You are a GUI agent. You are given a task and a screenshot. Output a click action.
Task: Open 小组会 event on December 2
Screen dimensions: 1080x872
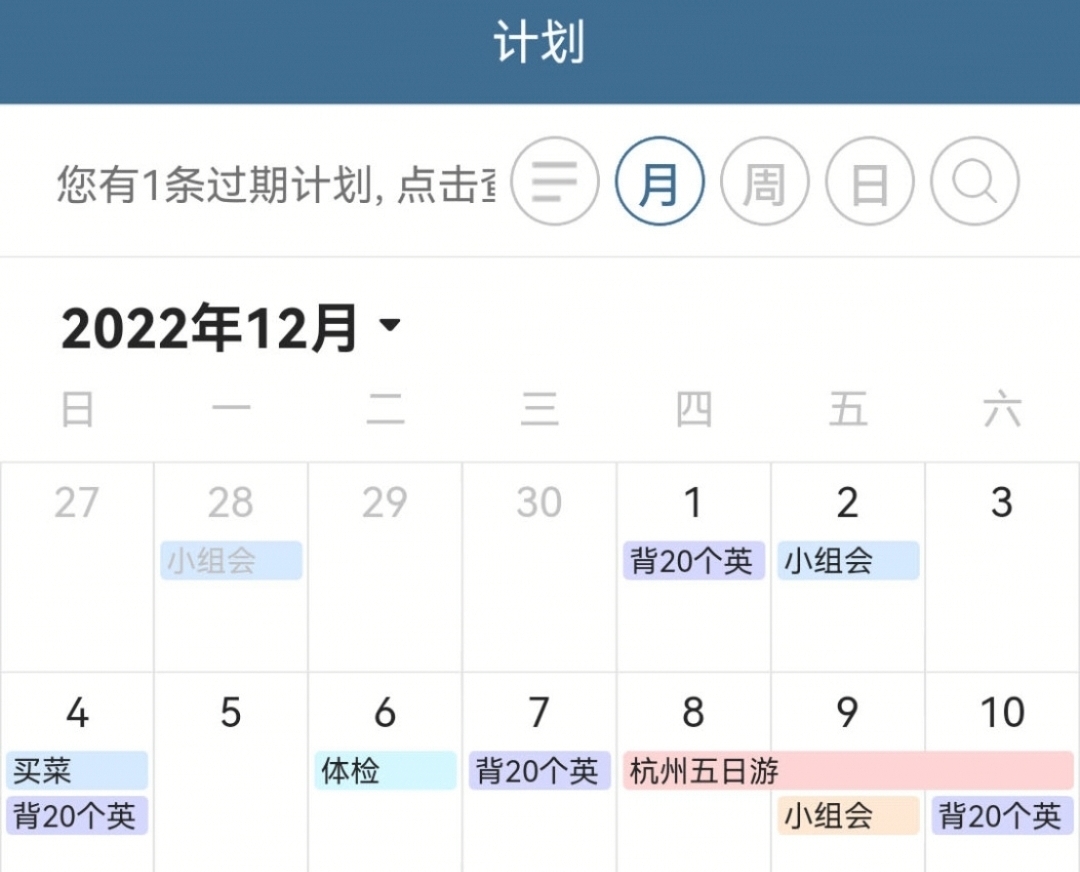tap(848, 561)
